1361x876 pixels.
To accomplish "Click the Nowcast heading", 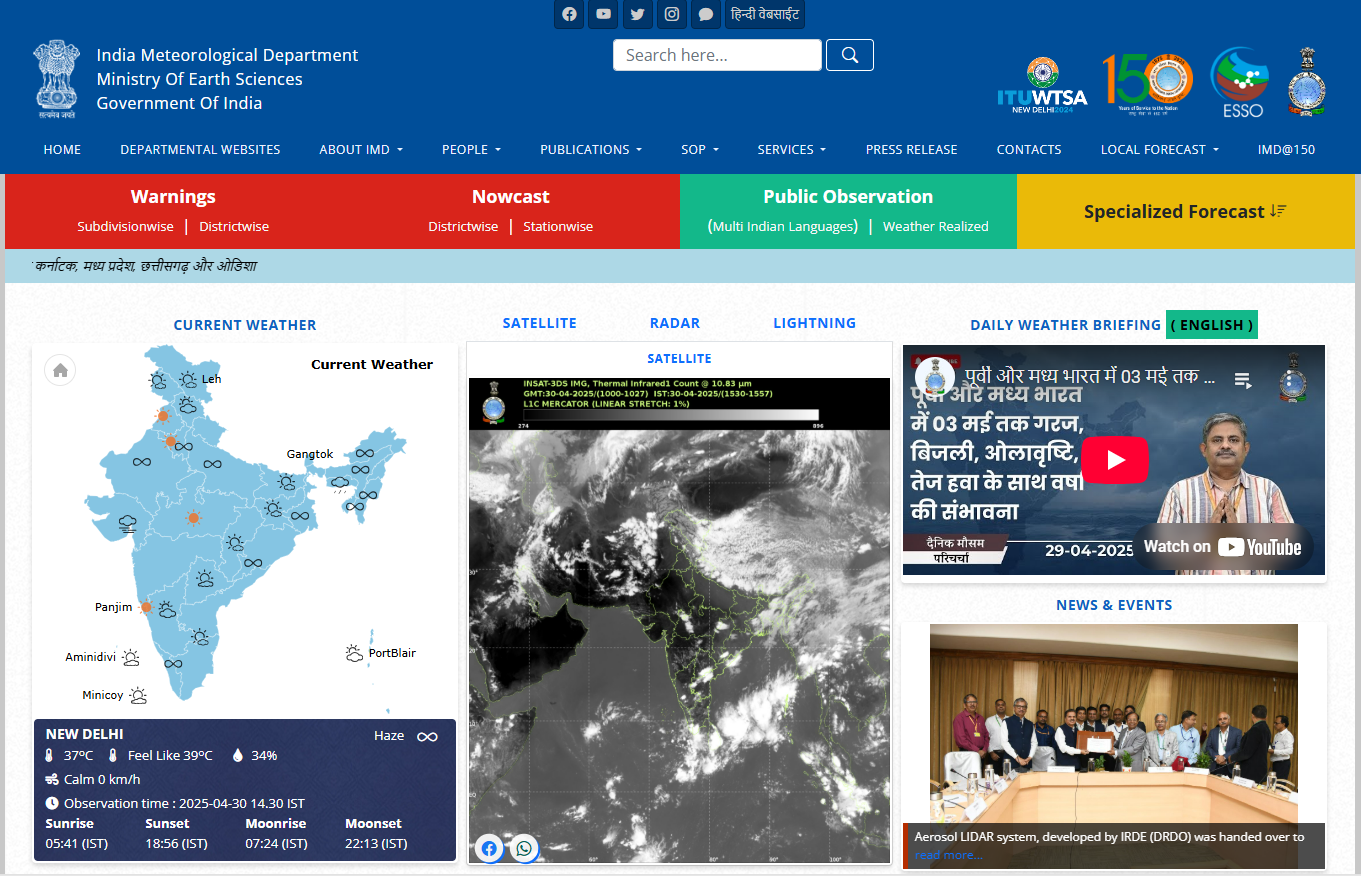I will pyautogui.click(x=511, y=196).
